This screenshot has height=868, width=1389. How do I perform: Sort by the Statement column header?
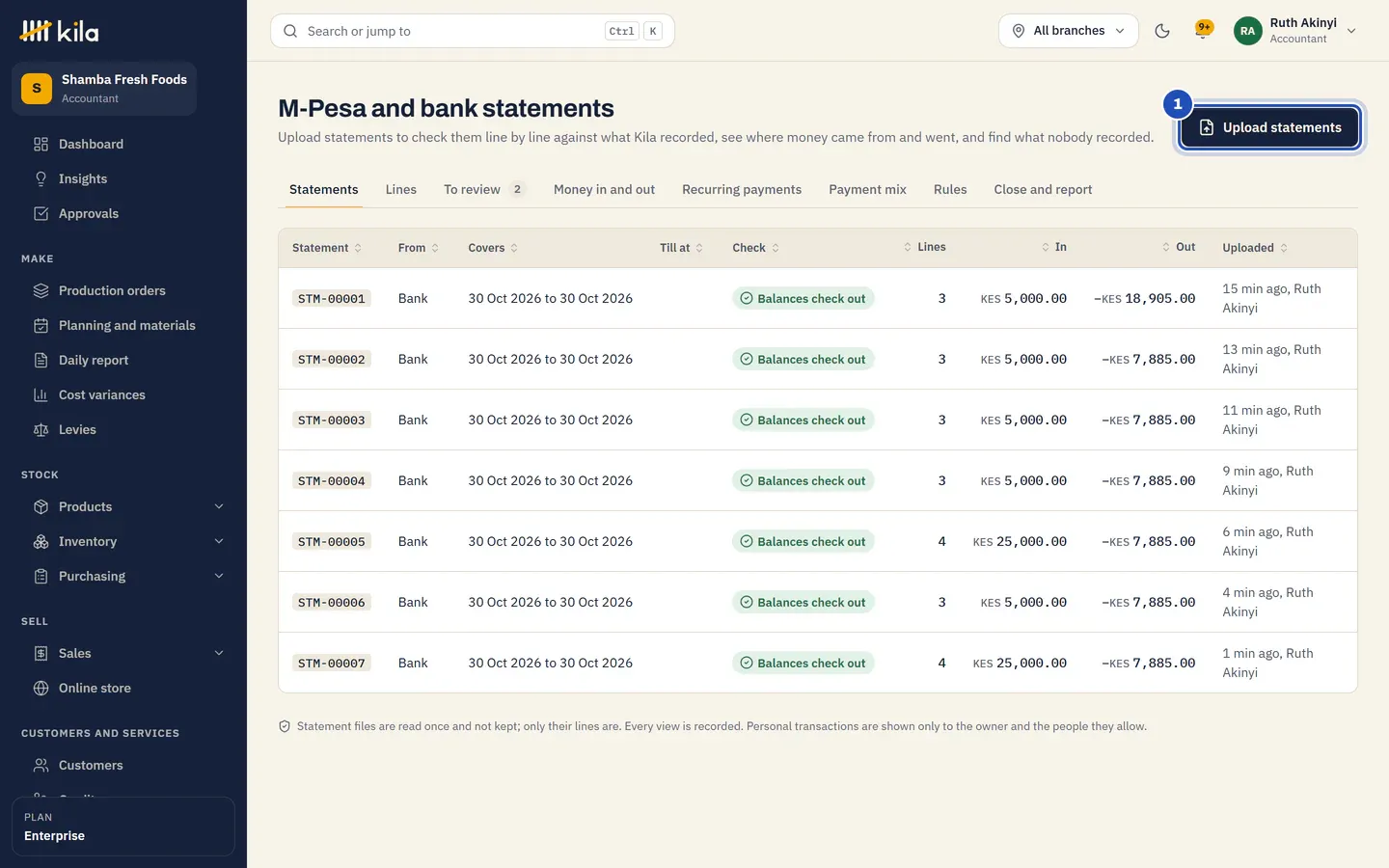pos(327,248)
